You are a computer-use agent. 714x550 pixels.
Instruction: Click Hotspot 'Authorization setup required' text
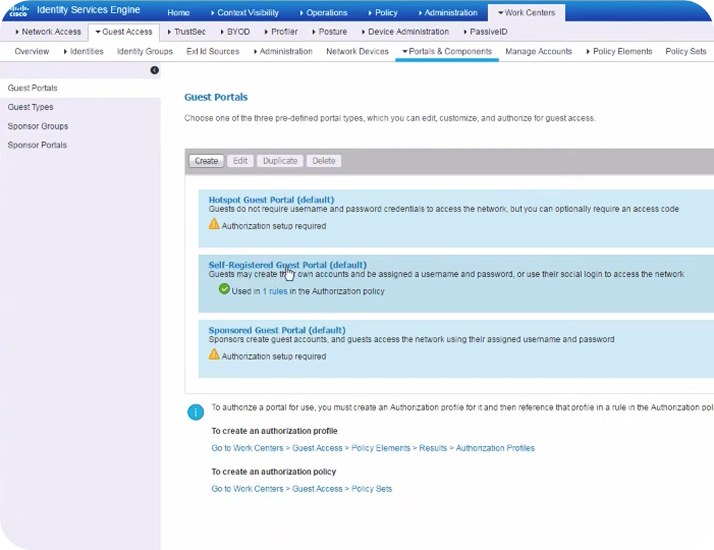(274, 226)
